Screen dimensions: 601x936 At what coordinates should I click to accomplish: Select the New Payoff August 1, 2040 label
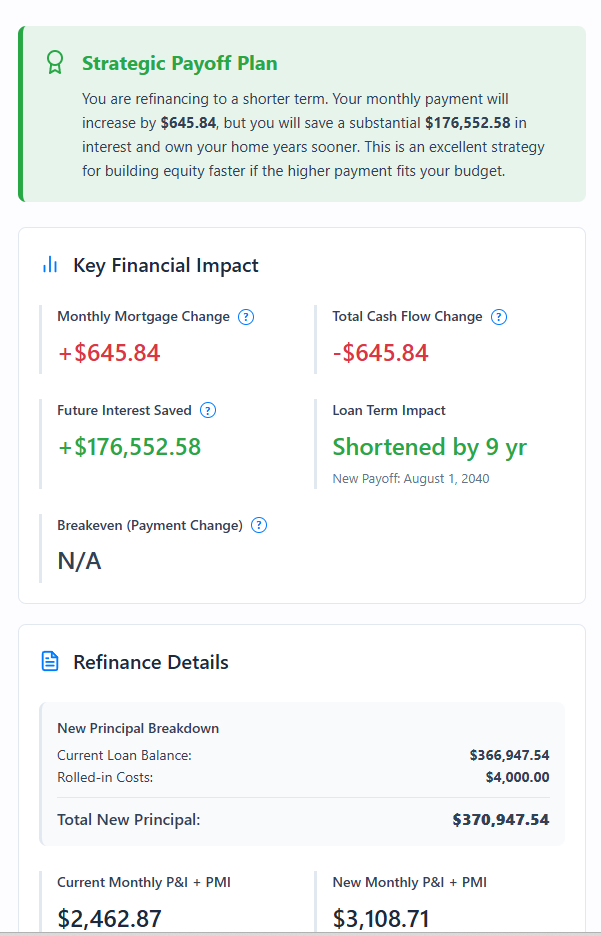[414, 478]
